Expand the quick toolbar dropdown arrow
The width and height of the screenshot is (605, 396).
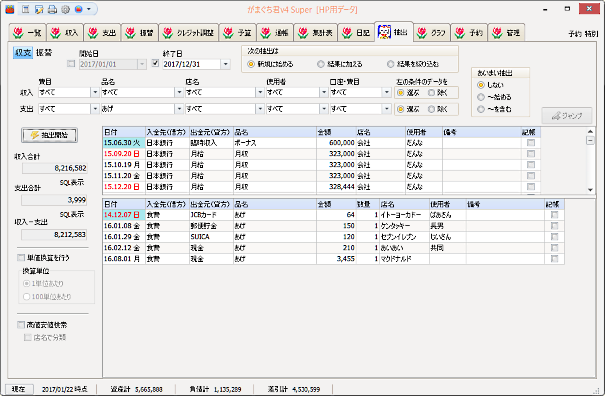pos(89,9)
